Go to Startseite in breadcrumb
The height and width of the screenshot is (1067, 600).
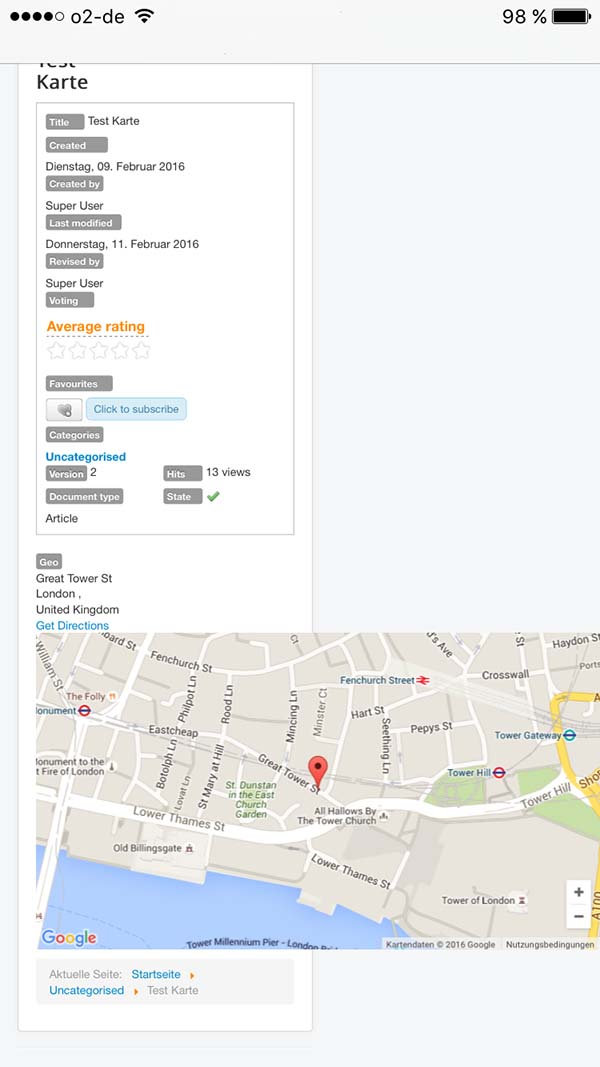[x=156, y=974]
